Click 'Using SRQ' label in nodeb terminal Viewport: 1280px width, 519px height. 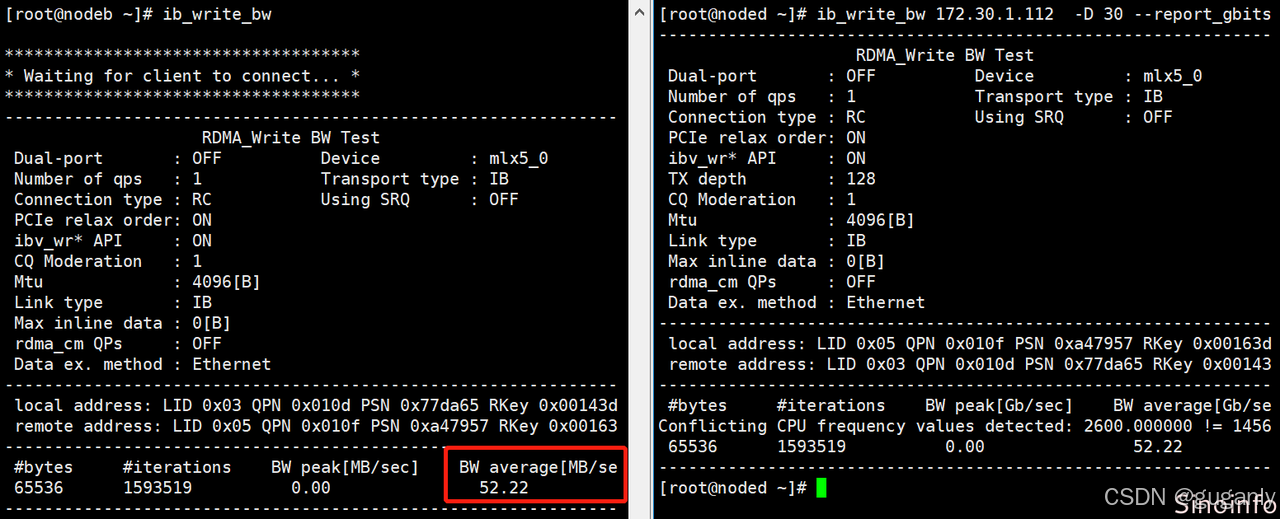365,199
